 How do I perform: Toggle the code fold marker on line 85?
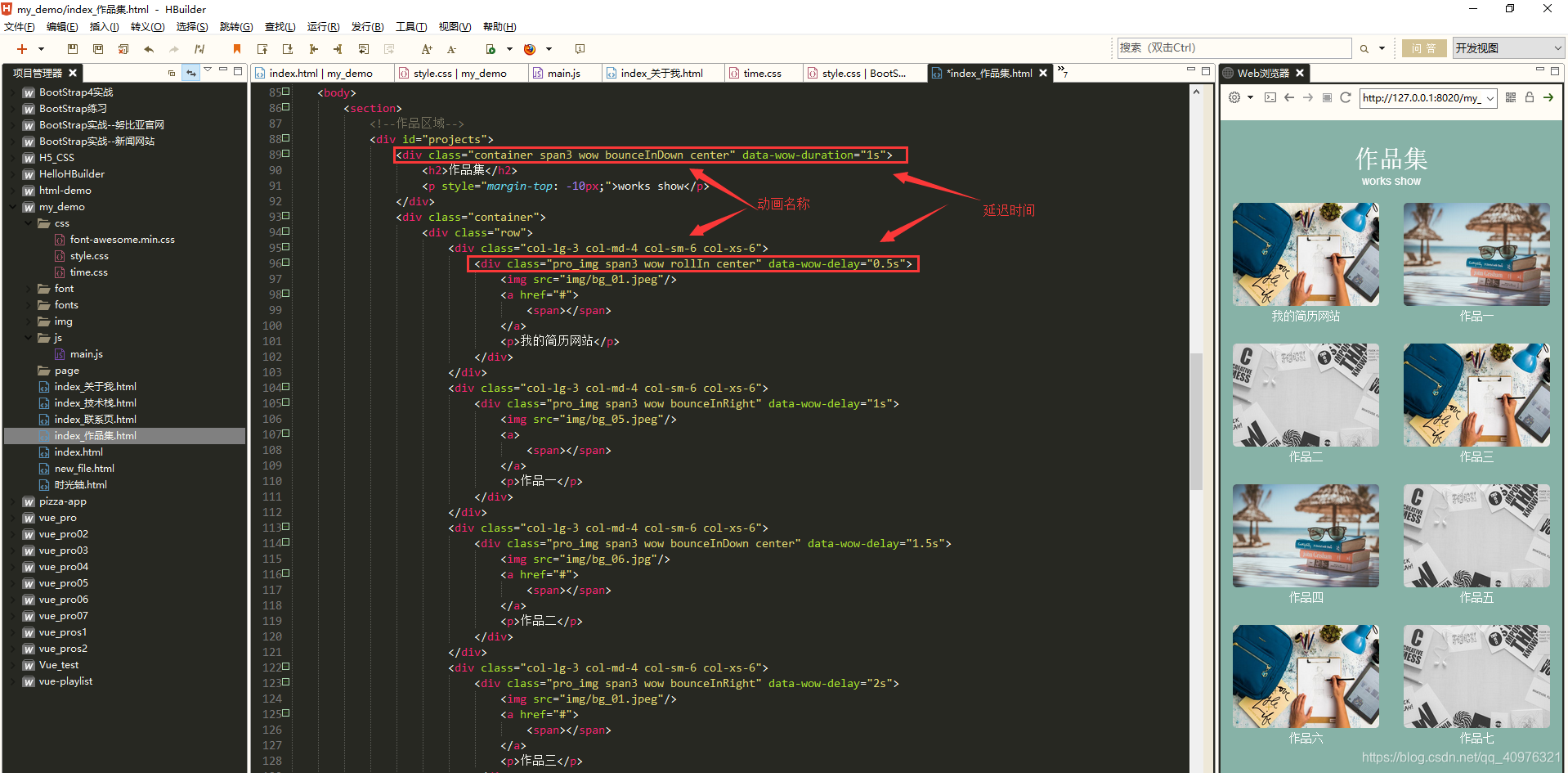coord(286,92)
